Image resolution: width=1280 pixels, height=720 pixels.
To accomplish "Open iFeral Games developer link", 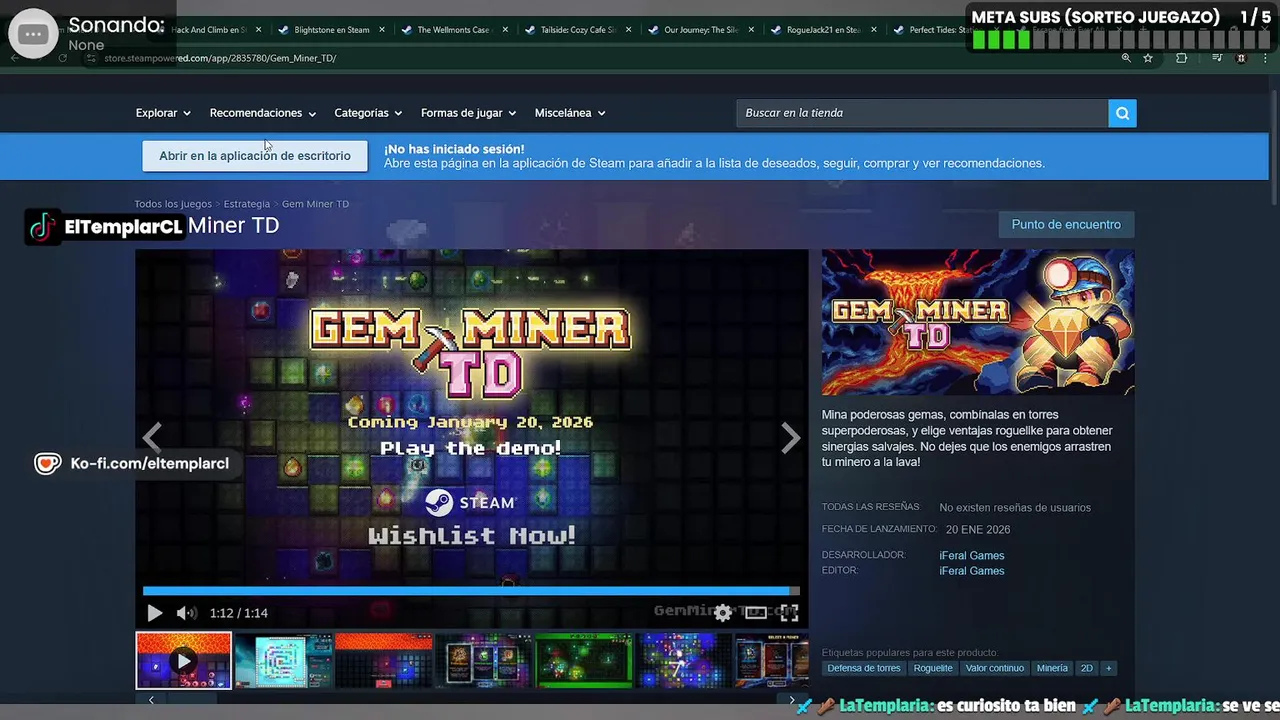I will [x=972, y=556].
